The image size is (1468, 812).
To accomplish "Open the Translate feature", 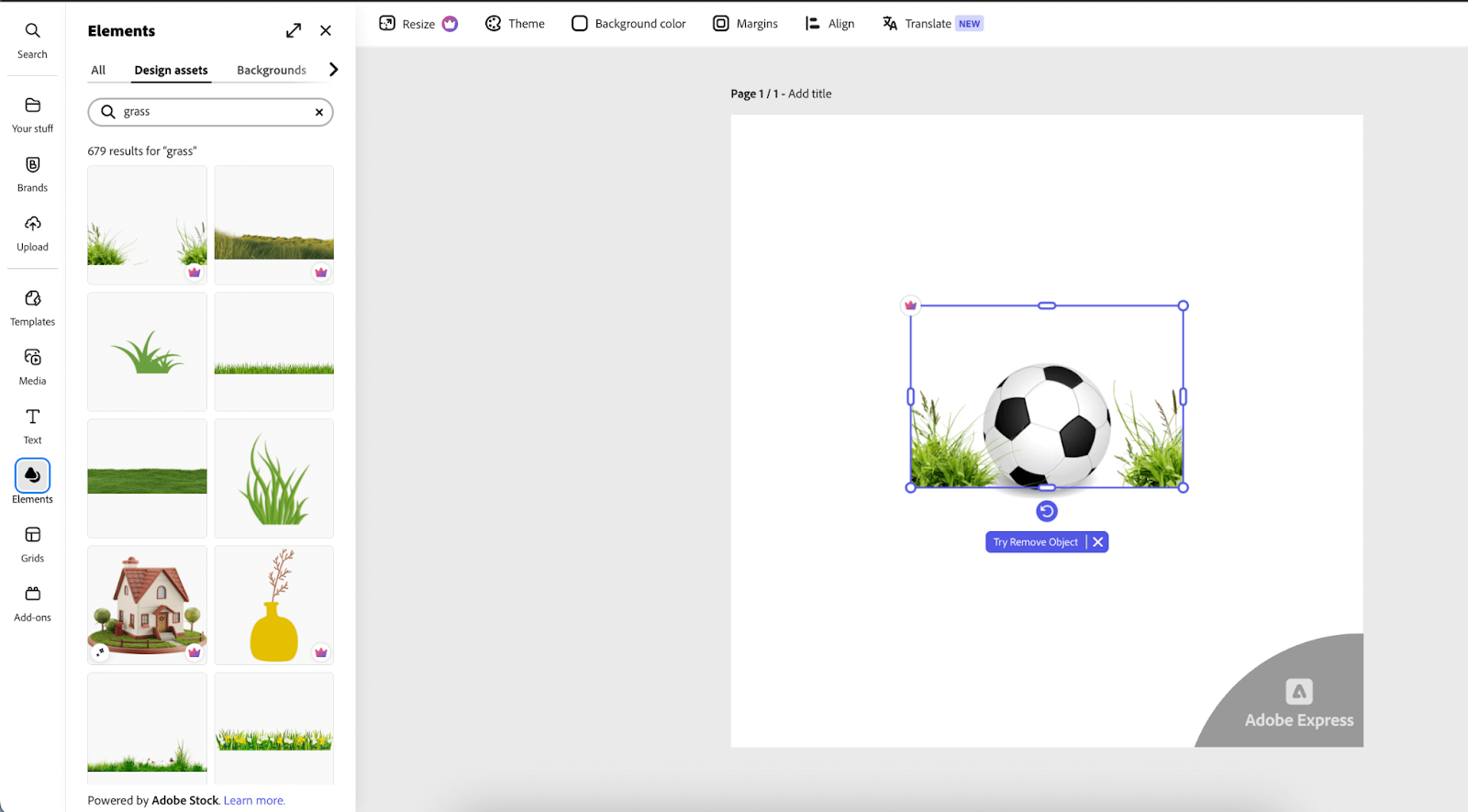I will coord(932,24).
